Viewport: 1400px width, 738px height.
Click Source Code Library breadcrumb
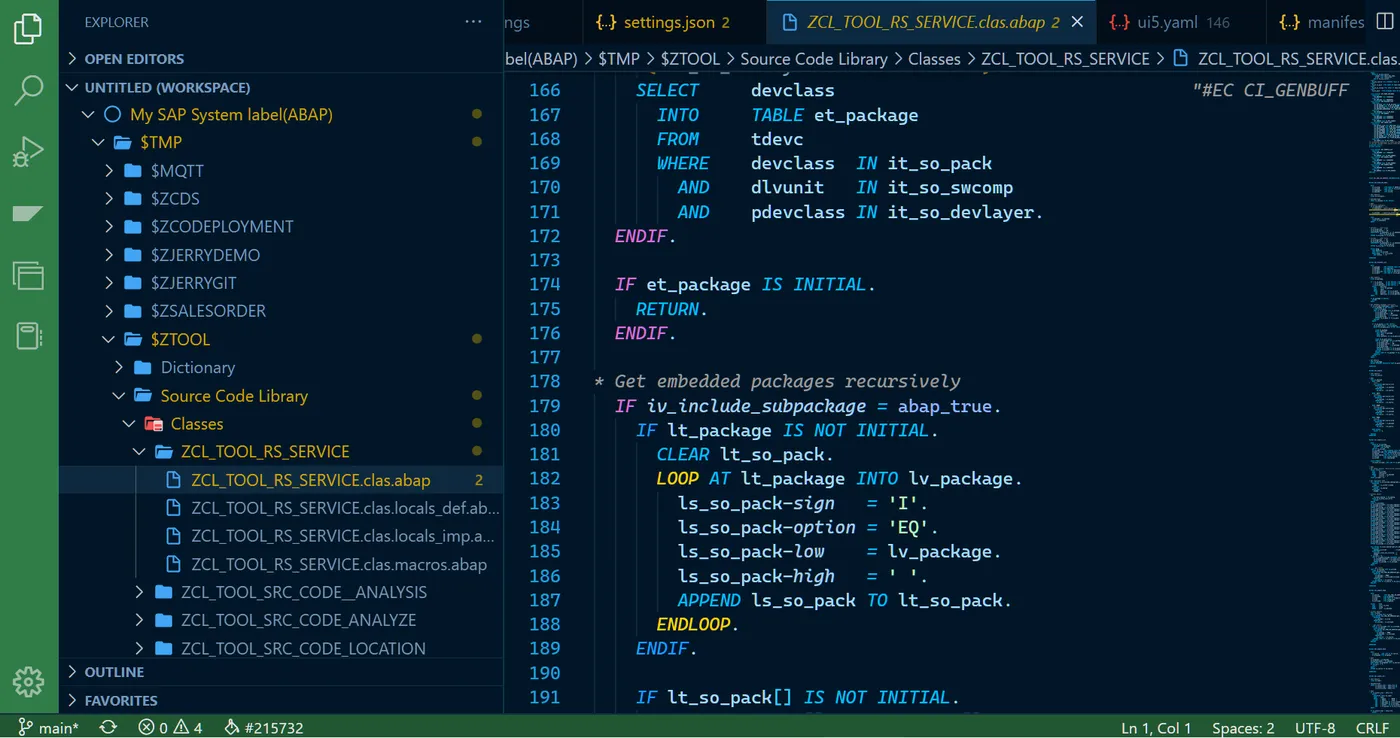pos(814,59)
